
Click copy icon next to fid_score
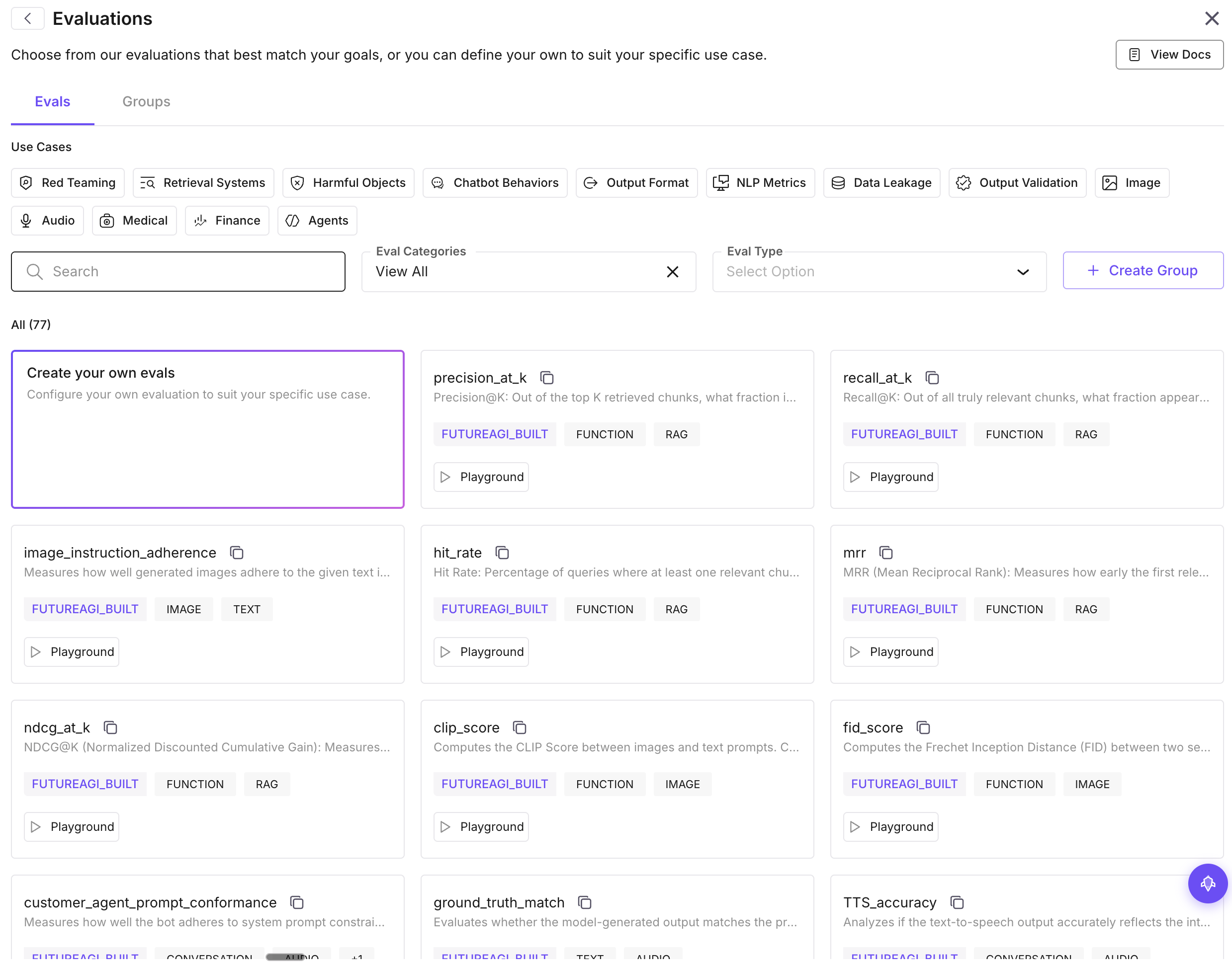[923, 728]
